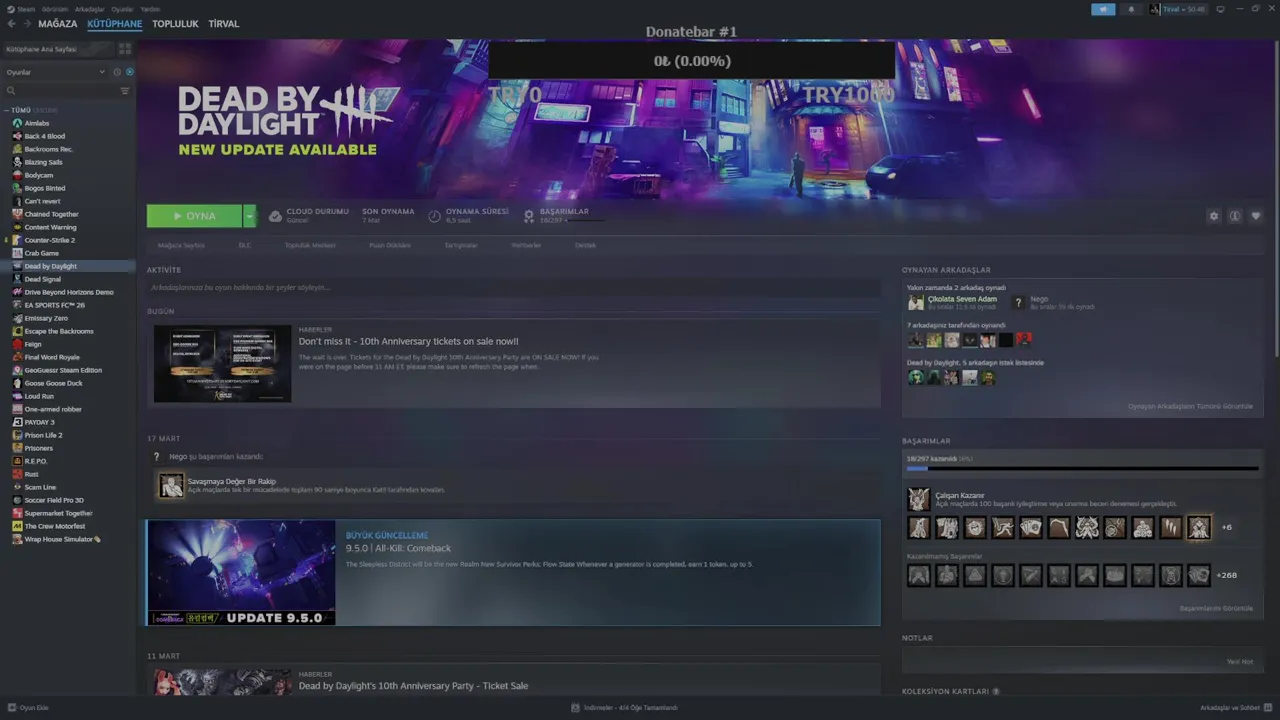This screenshot has height=720, width=1280.
Task: Open advanced filter options icon
Action: point(125,91)
